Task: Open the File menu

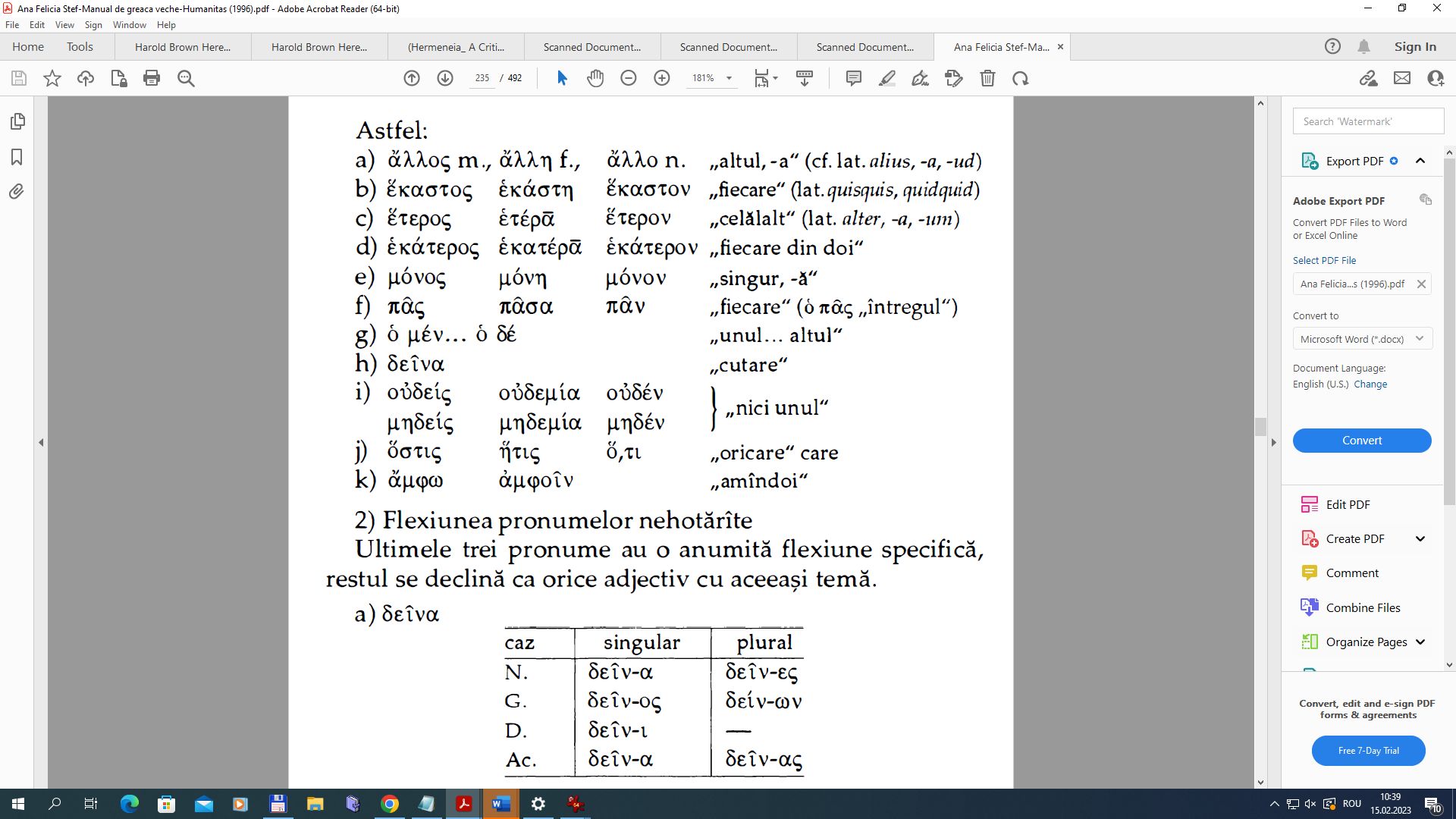Action: 12,24
